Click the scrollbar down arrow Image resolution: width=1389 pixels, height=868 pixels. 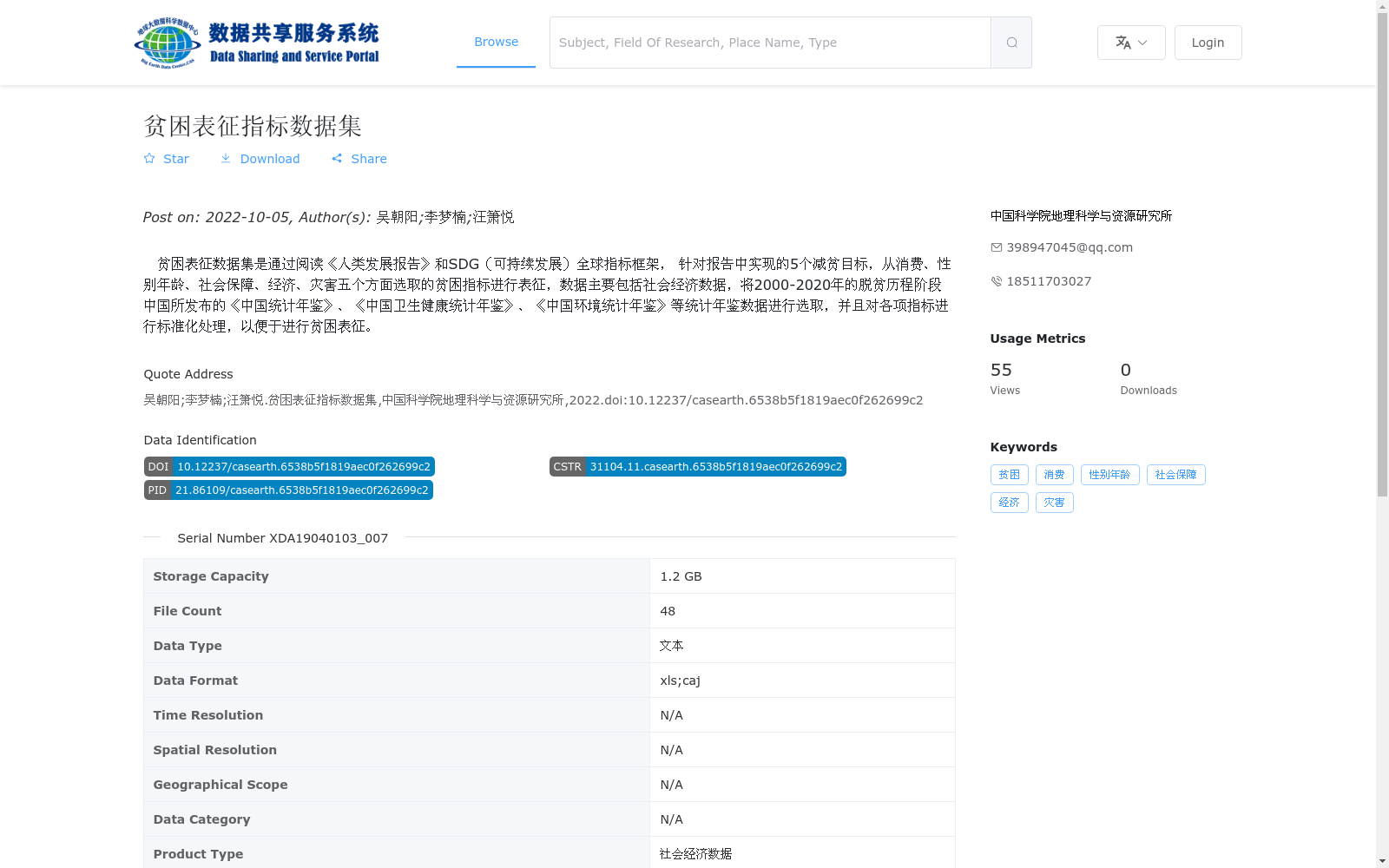(x=1382, y=861)
